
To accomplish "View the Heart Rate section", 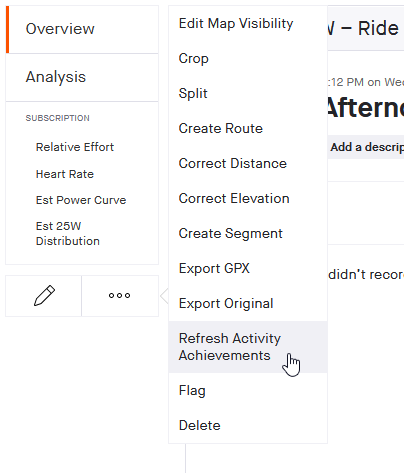I will (65, 174).
